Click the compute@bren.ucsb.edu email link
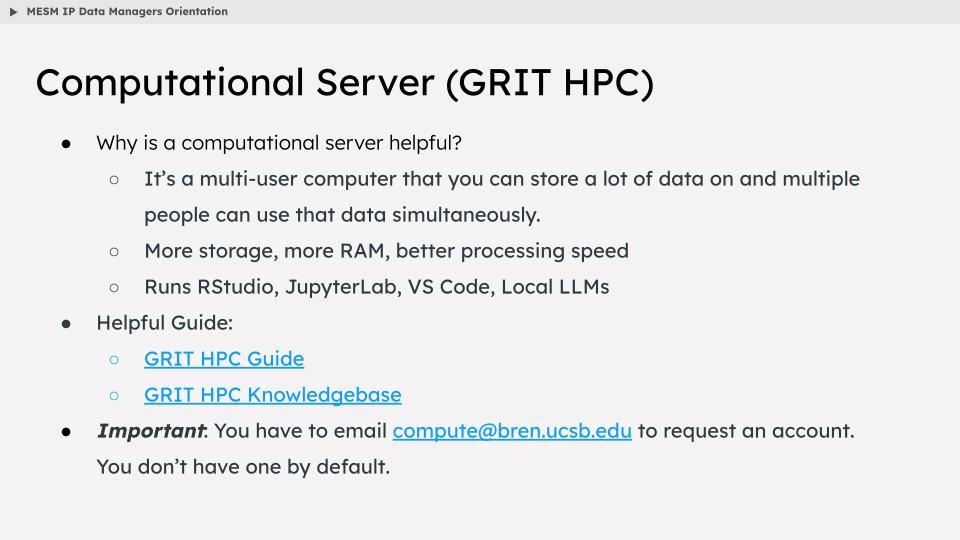 (x=512, y=431)
